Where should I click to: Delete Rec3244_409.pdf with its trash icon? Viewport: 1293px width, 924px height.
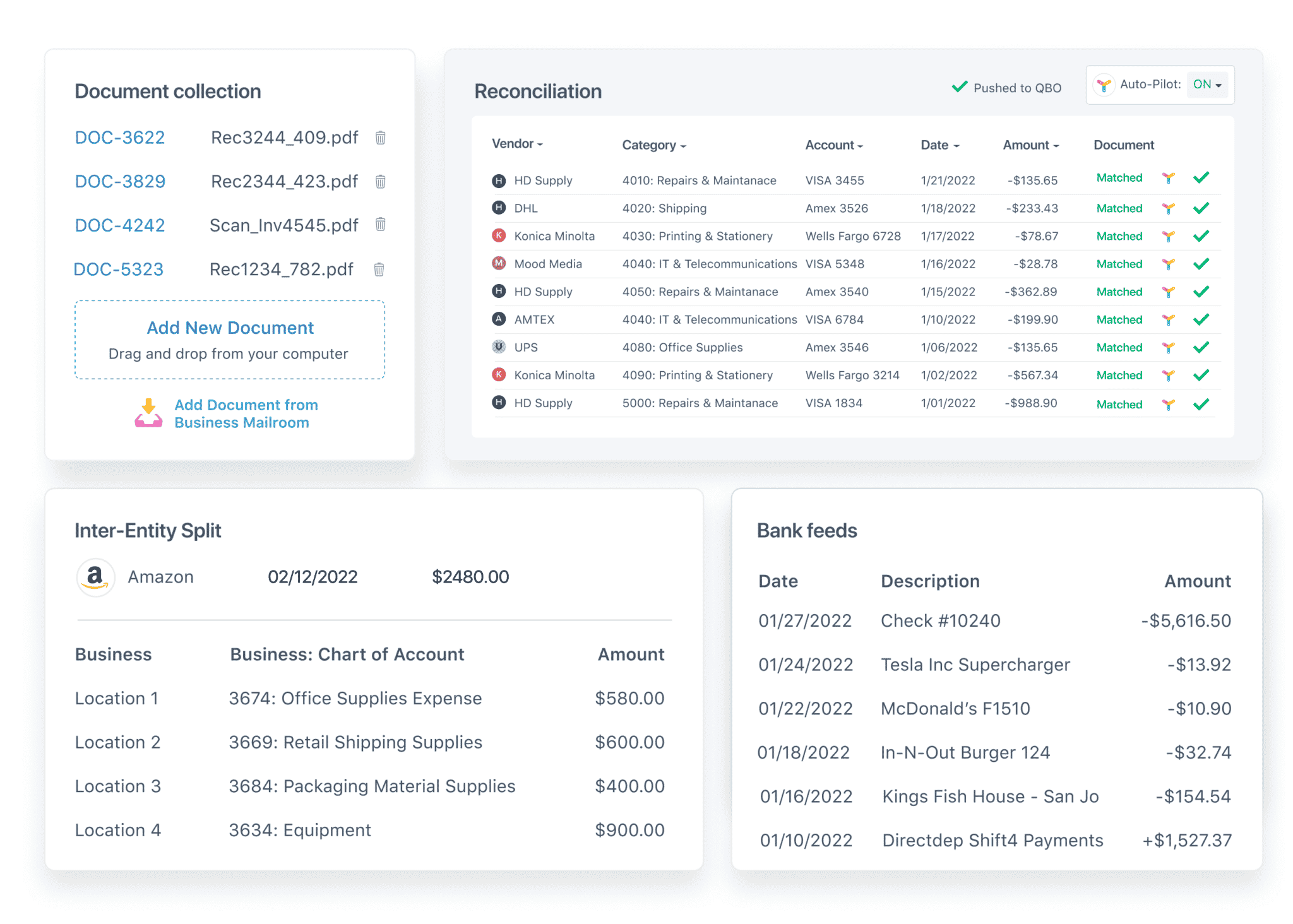(x=380, y=138)
